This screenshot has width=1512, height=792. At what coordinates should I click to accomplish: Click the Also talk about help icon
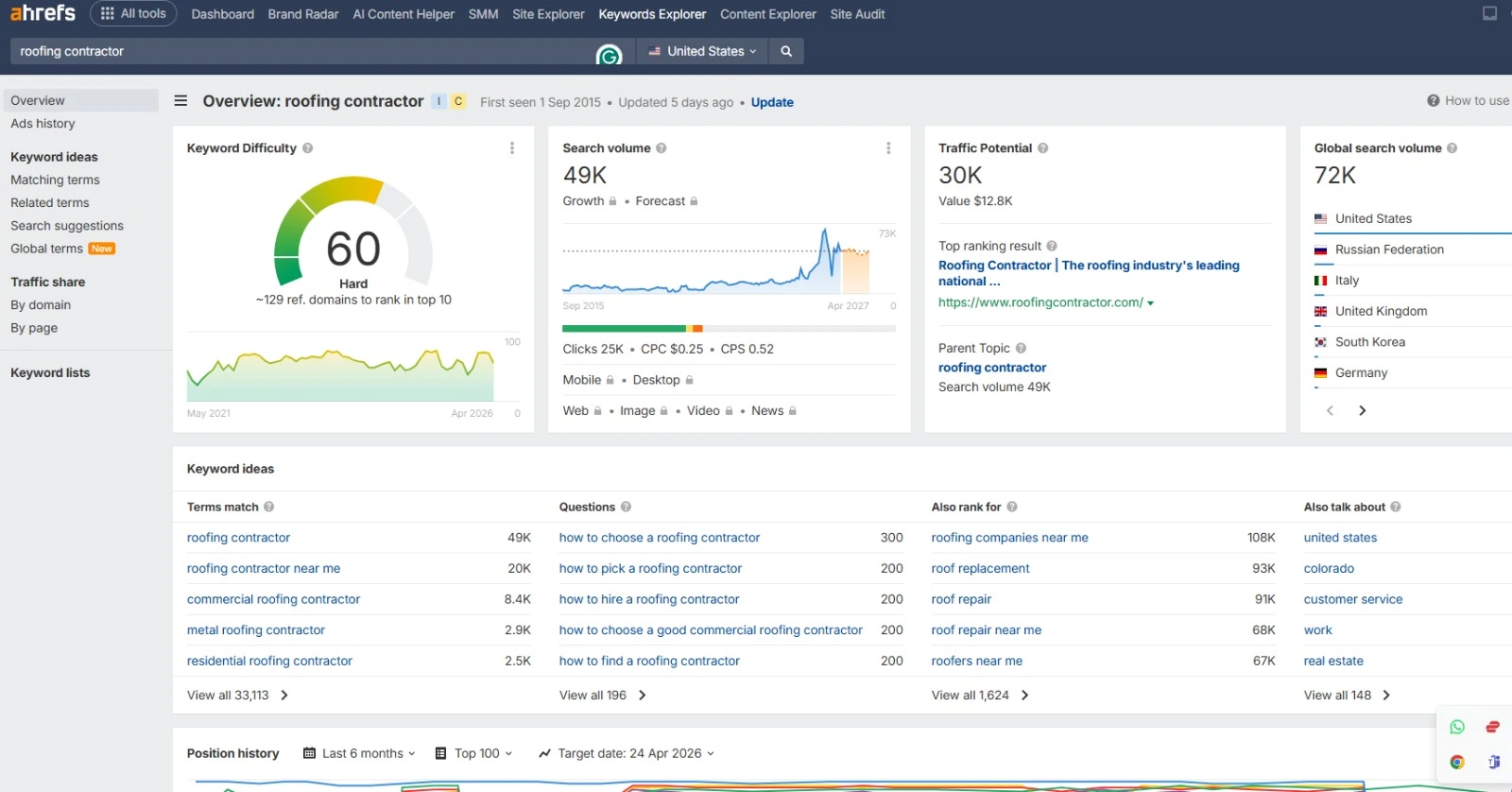pyautogui.click(x=1397, y=507)
